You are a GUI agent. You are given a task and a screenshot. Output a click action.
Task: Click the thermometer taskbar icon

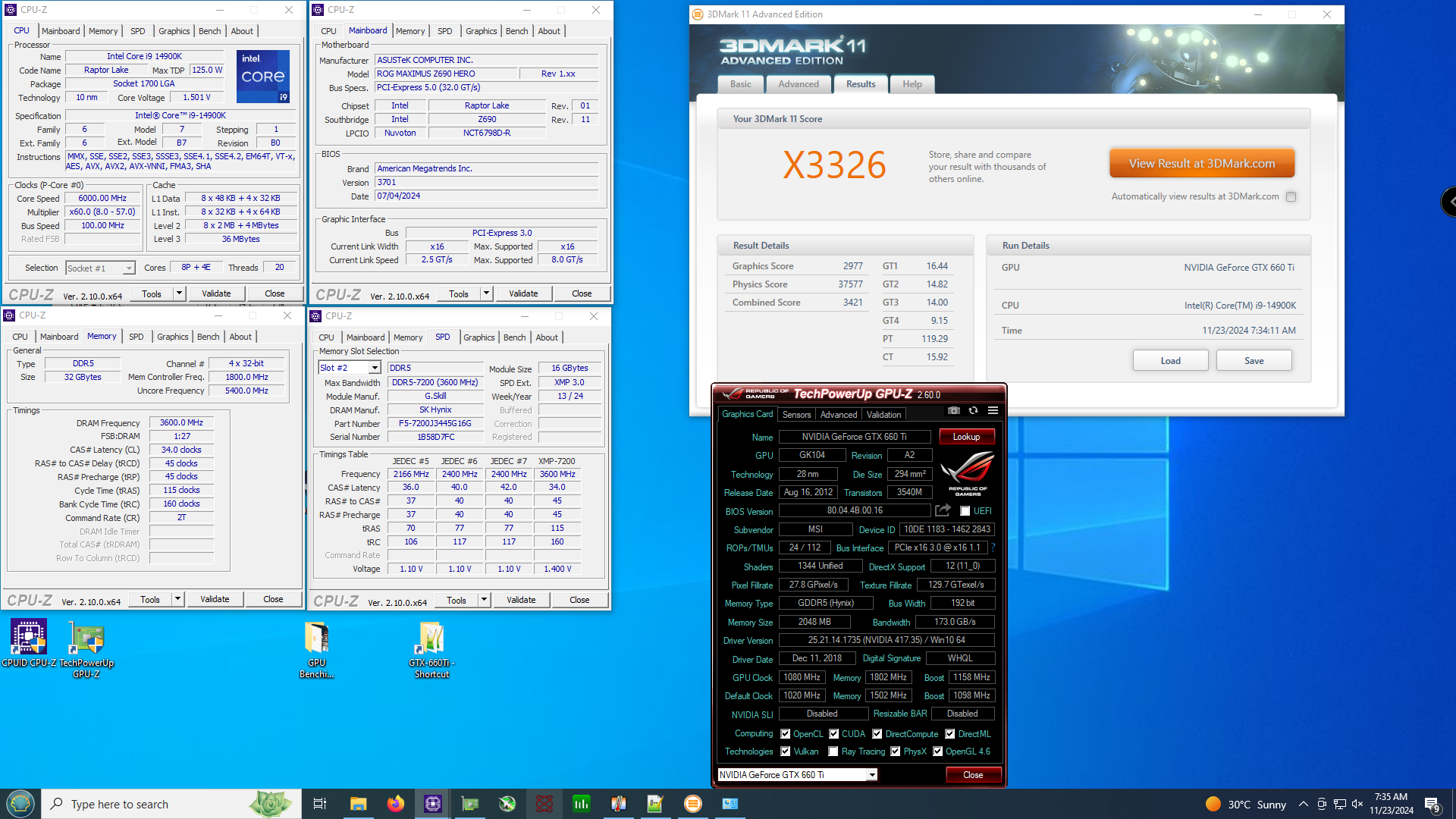[x=619, y=804]
